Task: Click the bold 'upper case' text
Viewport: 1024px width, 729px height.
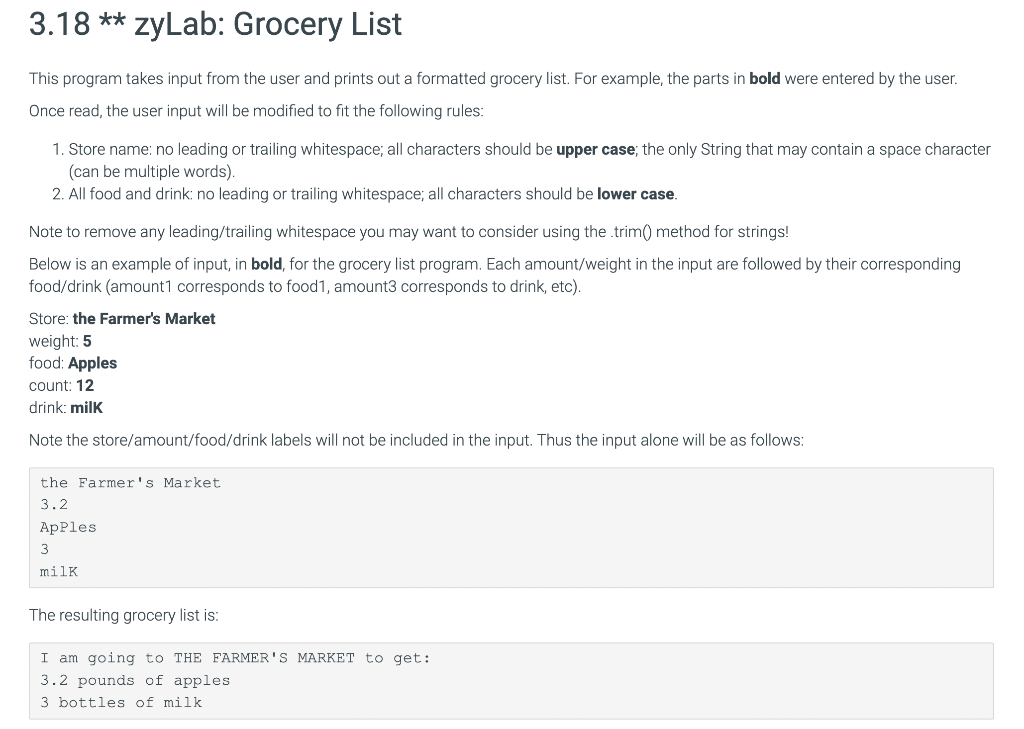Action: [x=595, y=150]
